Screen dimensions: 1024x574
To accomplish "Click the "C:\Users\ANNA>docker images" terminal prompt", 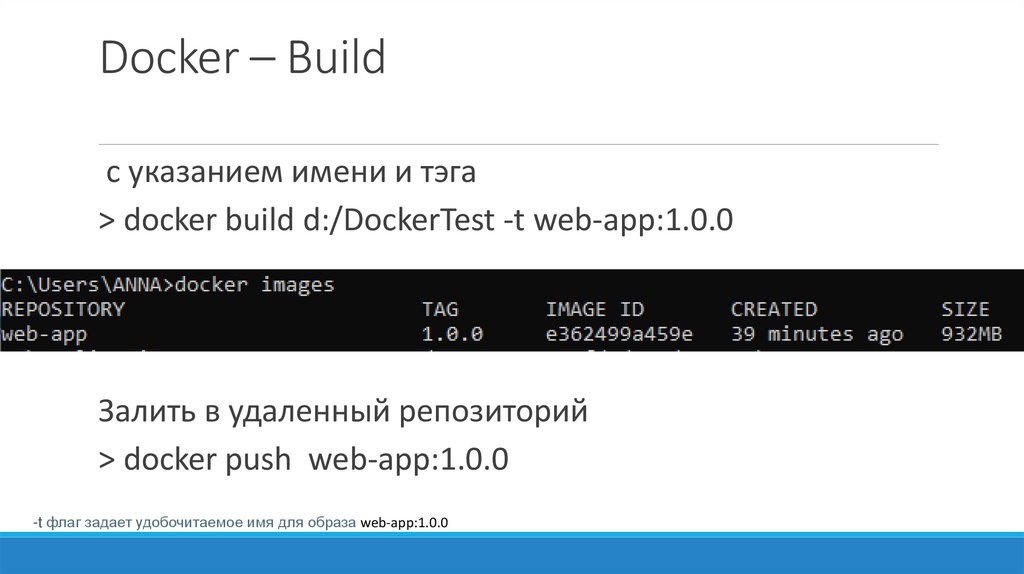I will pos(168,285).
